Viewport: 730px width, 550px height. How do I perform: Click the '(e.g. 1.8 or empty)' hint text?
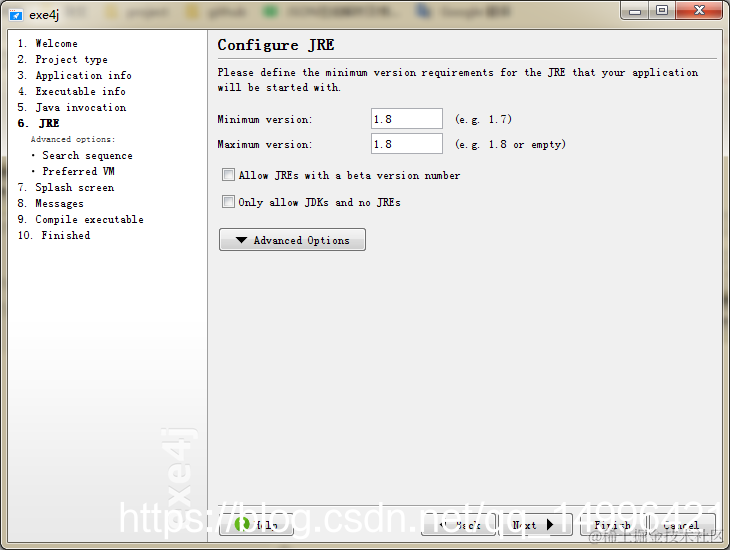pos(511,144)
